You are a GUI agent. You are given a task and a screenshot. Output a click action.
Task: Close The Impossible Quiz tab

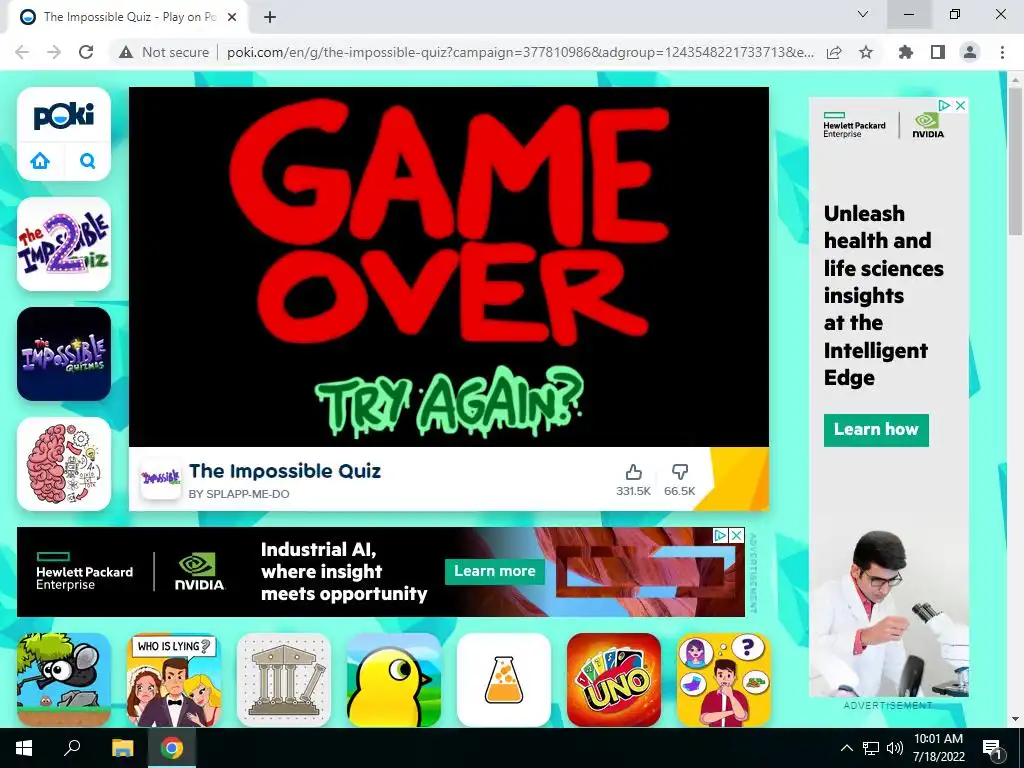[232, 17]
